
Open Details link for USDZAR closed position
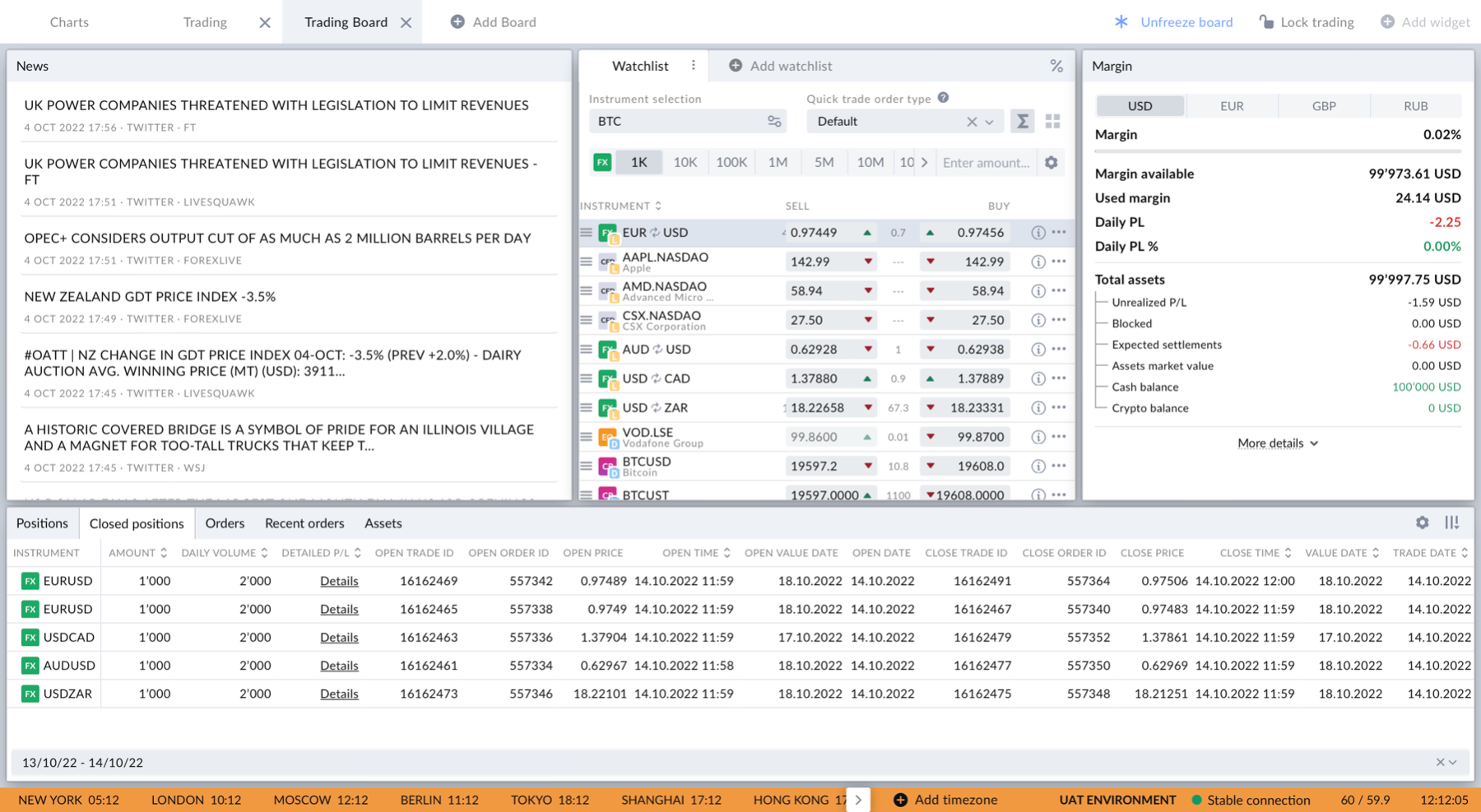point(339,694)
